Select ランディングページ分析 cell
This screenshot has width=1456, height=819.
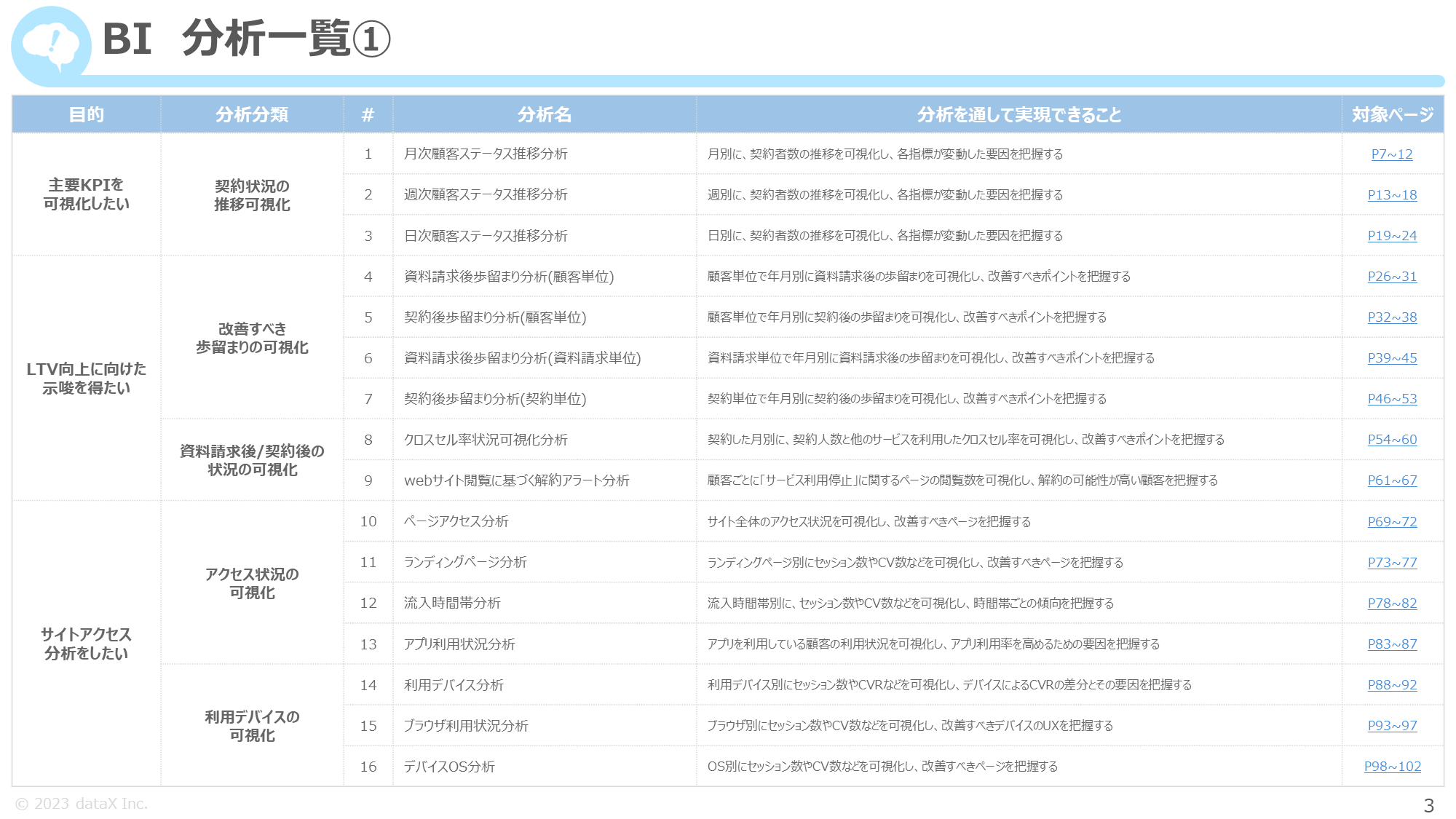point(545,562)
